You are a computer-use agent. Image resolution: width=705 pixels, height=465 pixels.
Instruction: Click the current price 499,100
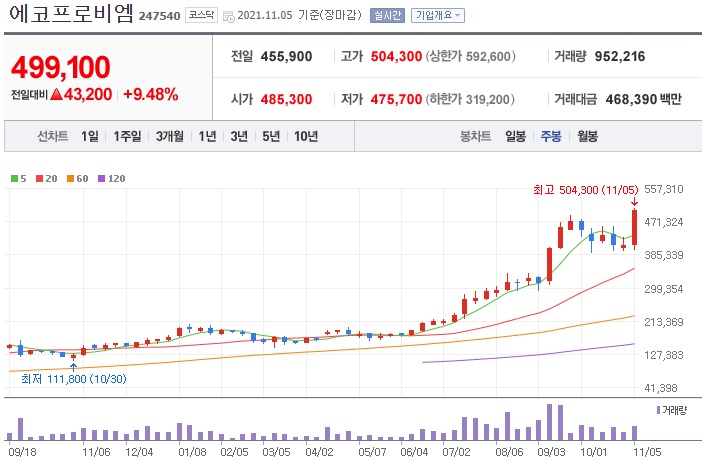point(61,67)
